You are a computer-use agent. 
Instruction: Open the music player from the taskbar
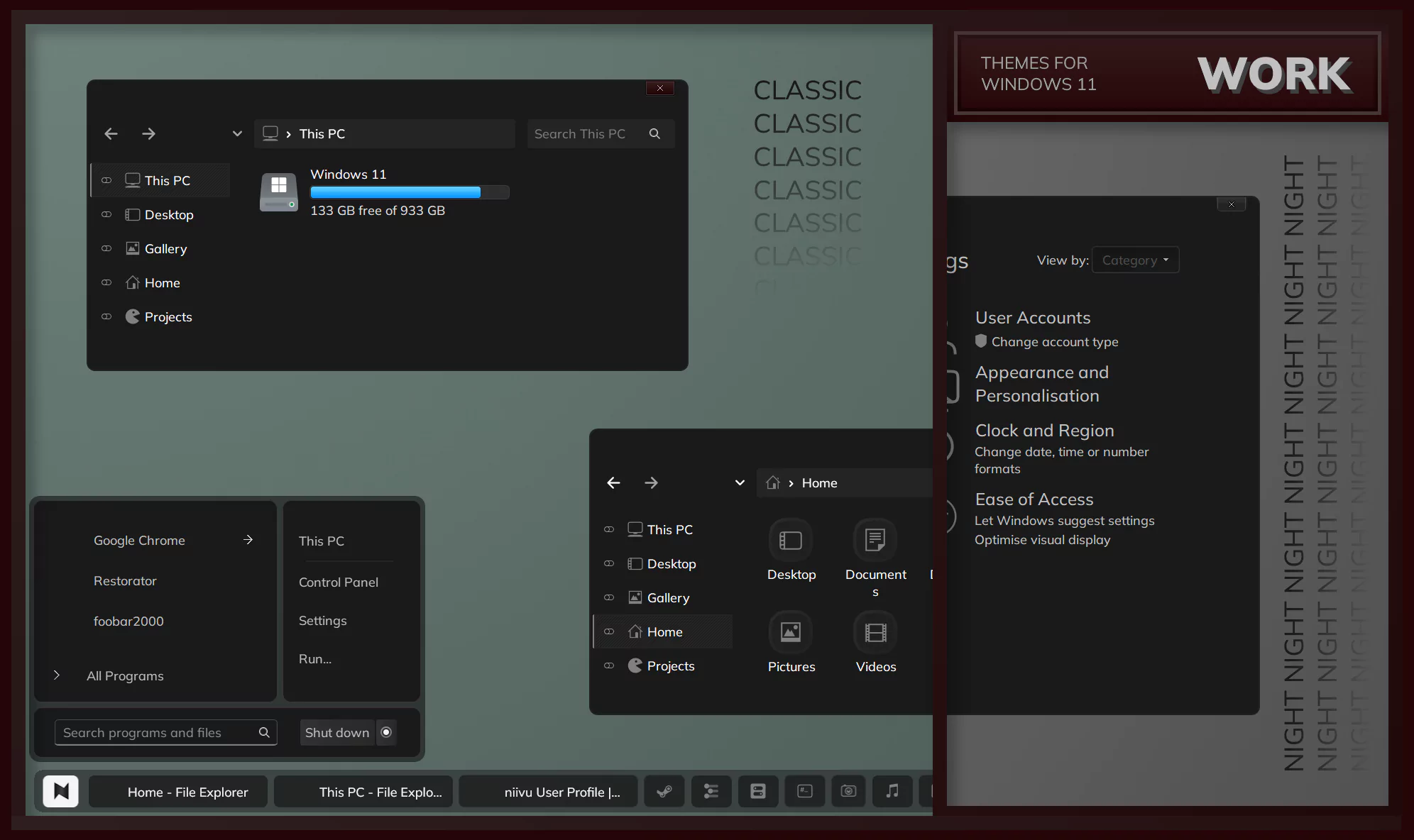[x=892, y=791]
